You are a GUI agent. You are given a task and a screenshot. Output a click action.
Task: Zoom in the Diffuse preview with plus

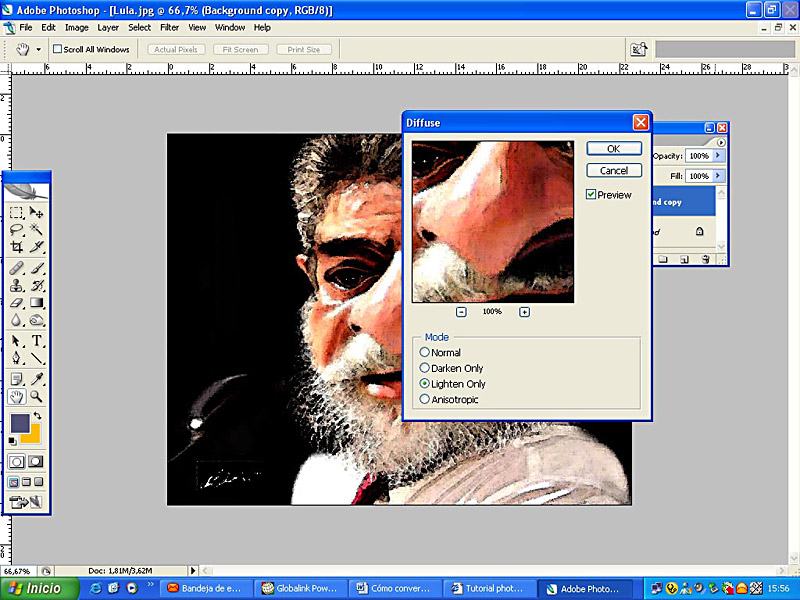point(524,312)
